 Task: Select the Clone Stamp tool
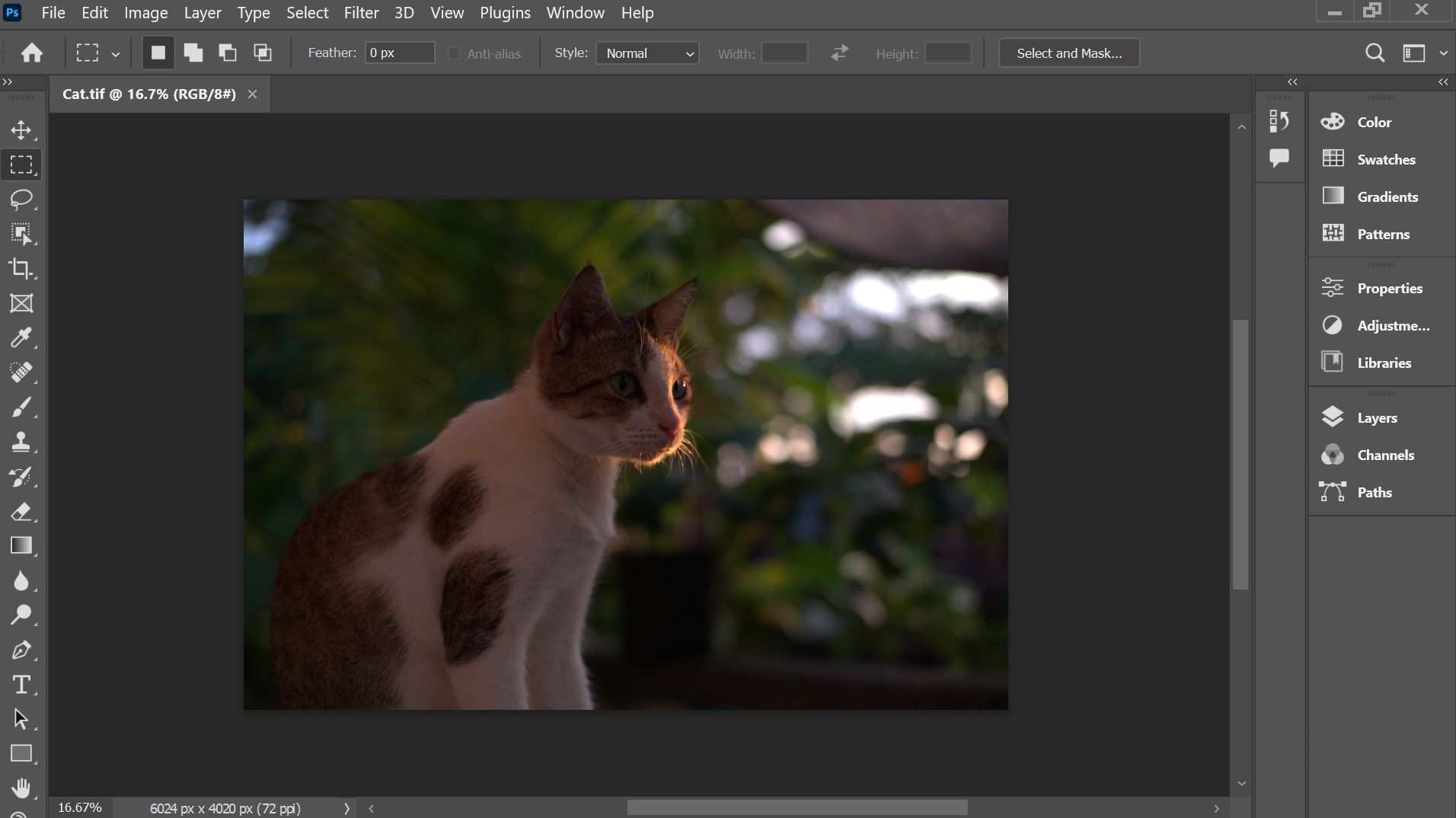(x=21, y=442)
